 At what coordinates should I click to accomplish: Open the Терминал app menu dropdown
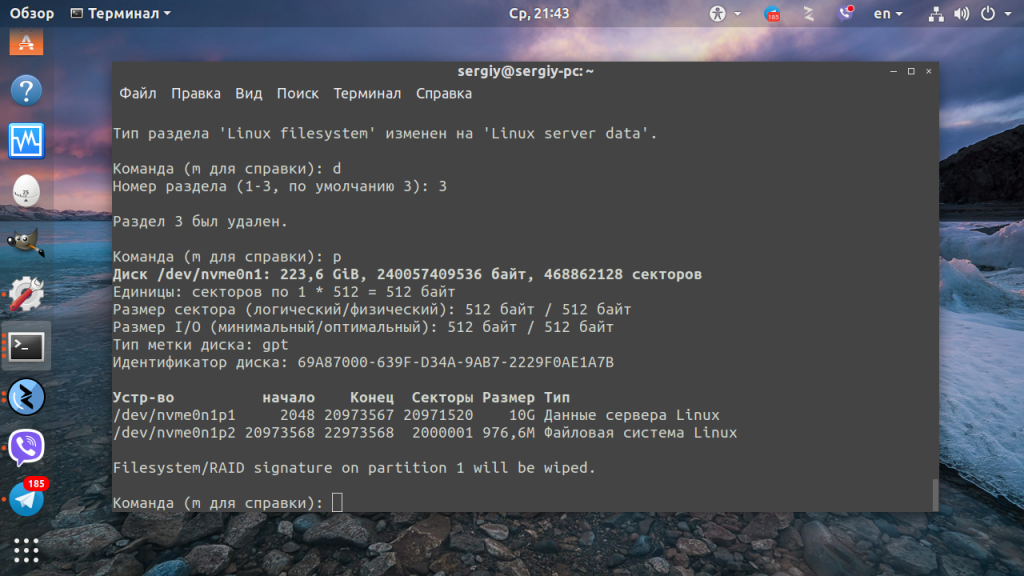(121, 14)
